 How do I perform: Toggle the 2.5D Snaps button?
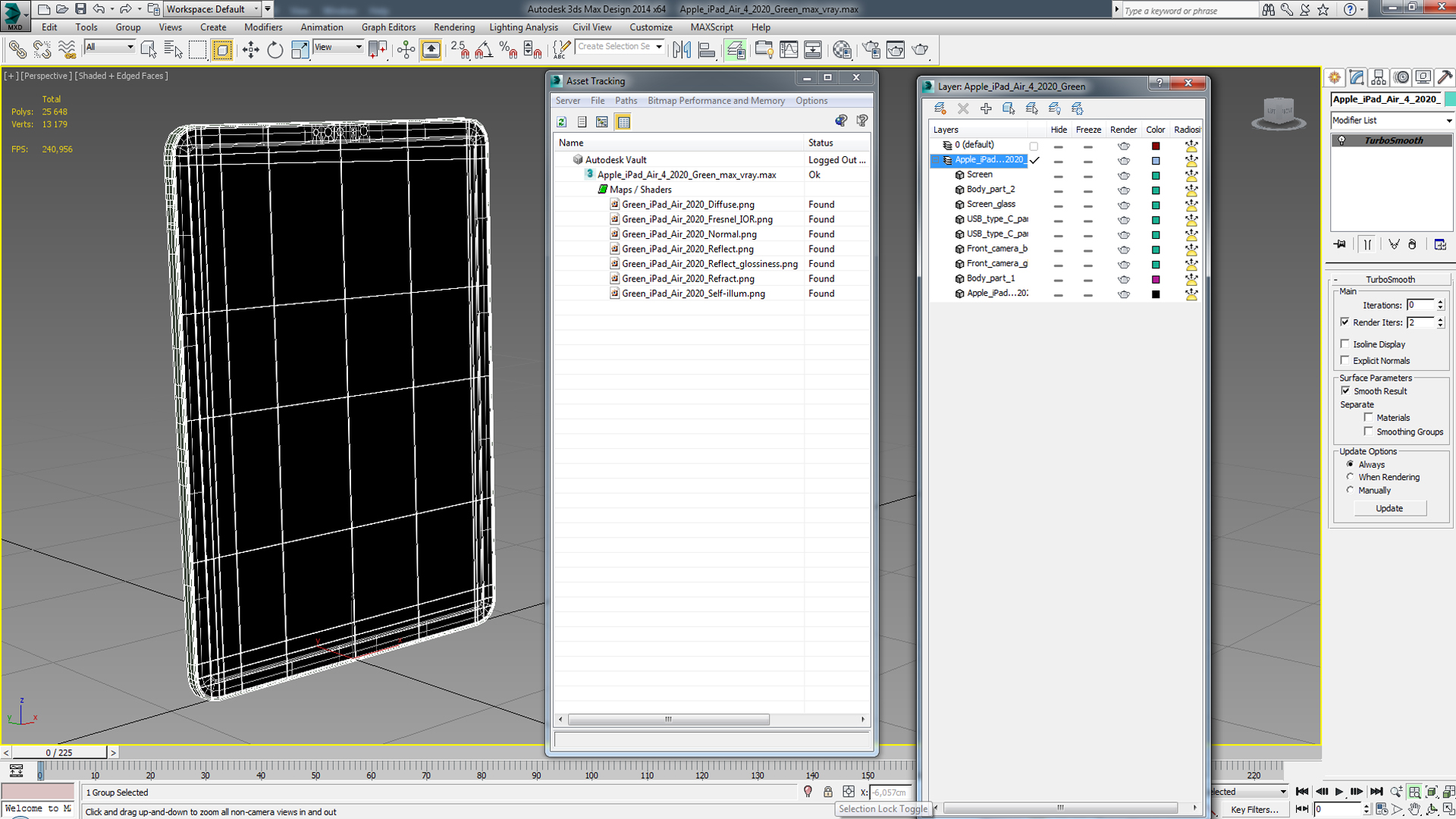point(460,50)
